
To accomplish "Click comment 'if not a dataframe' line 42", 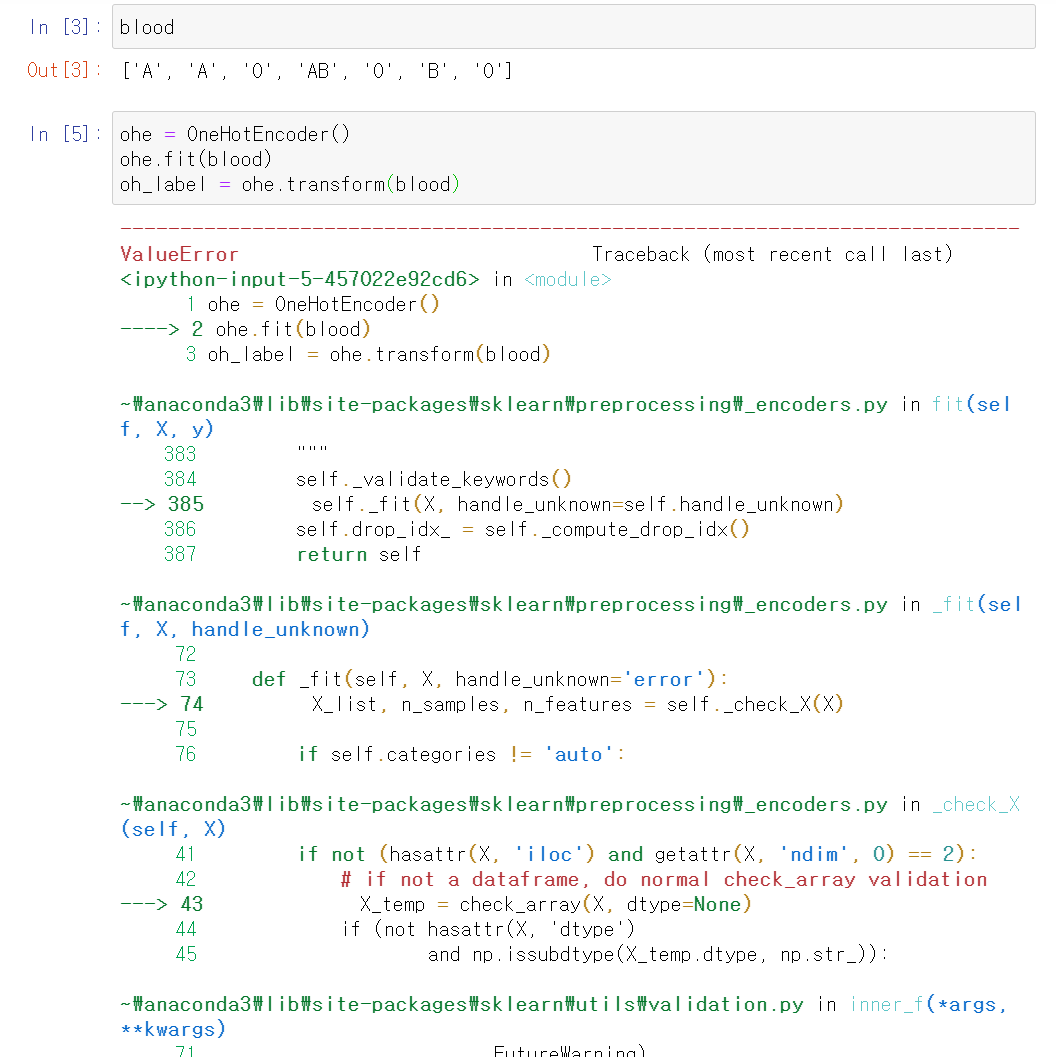I will pos(664,879).
